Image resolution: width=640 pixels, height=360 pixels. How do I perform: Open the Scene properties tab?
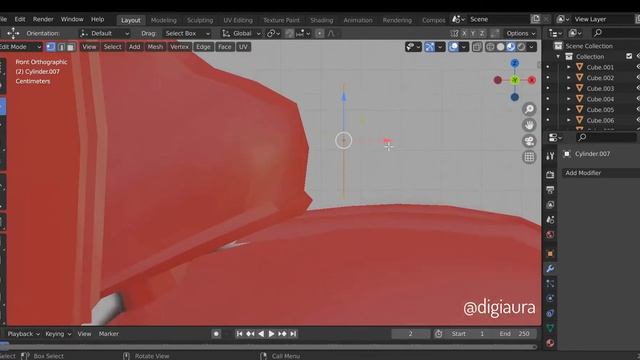click(550, 220)
